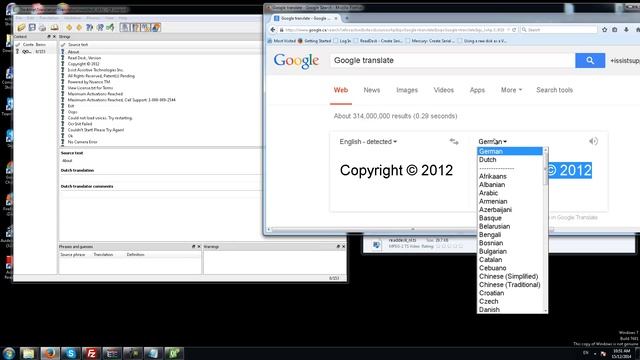Open Windows Explorer from the taskbar
The height and width of the screenshot is (360, 640).
click(x=29, y=353)
